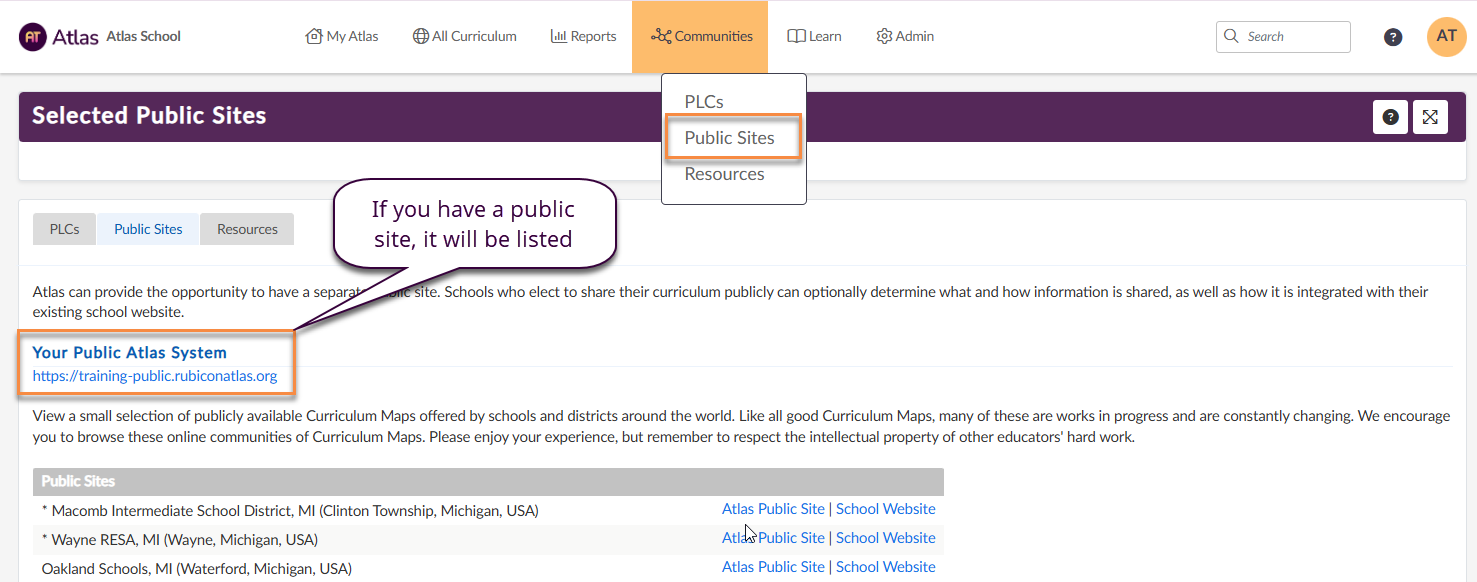Open the Learn book menu
Screen dimensions: 1477x582
coord(814,36)
